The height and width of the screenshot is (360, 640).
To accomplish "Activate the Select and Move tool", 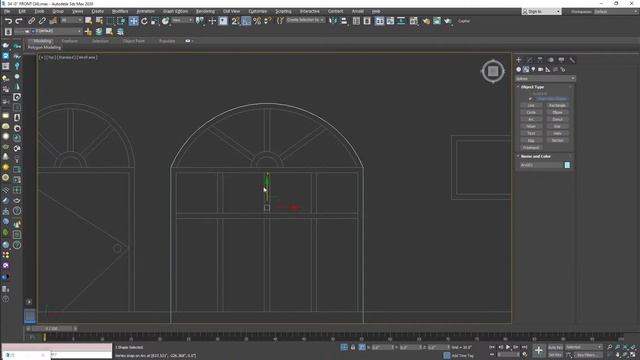I will click(133, 21).
